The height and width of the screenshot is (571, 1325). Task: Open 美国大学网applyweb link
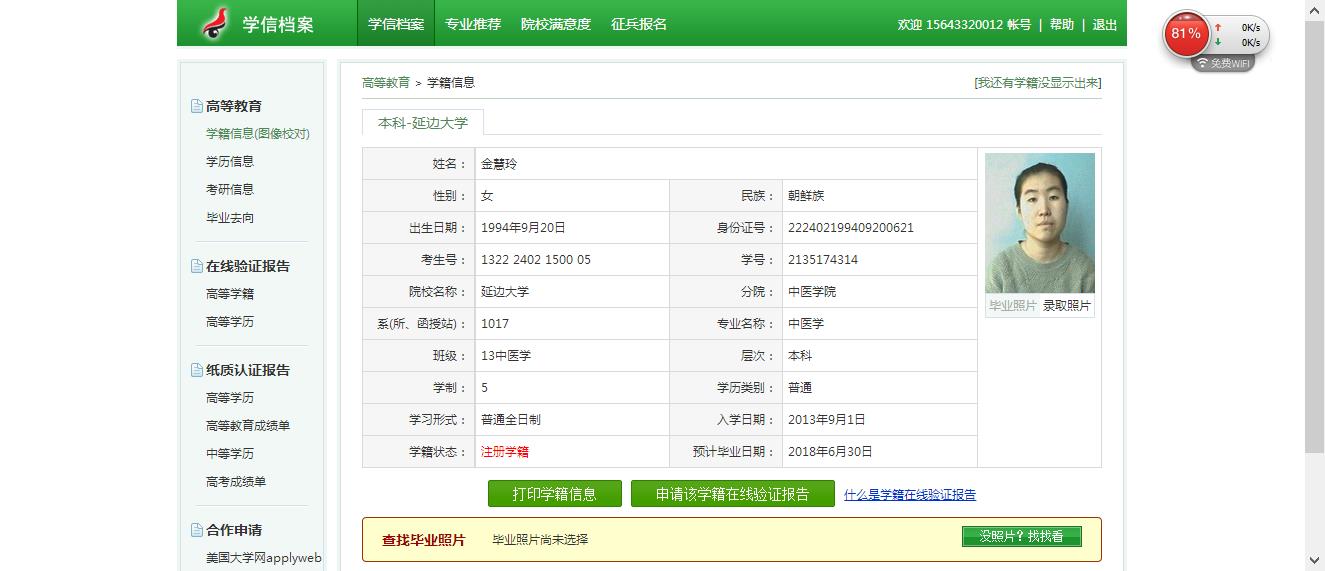pos(264,558)
